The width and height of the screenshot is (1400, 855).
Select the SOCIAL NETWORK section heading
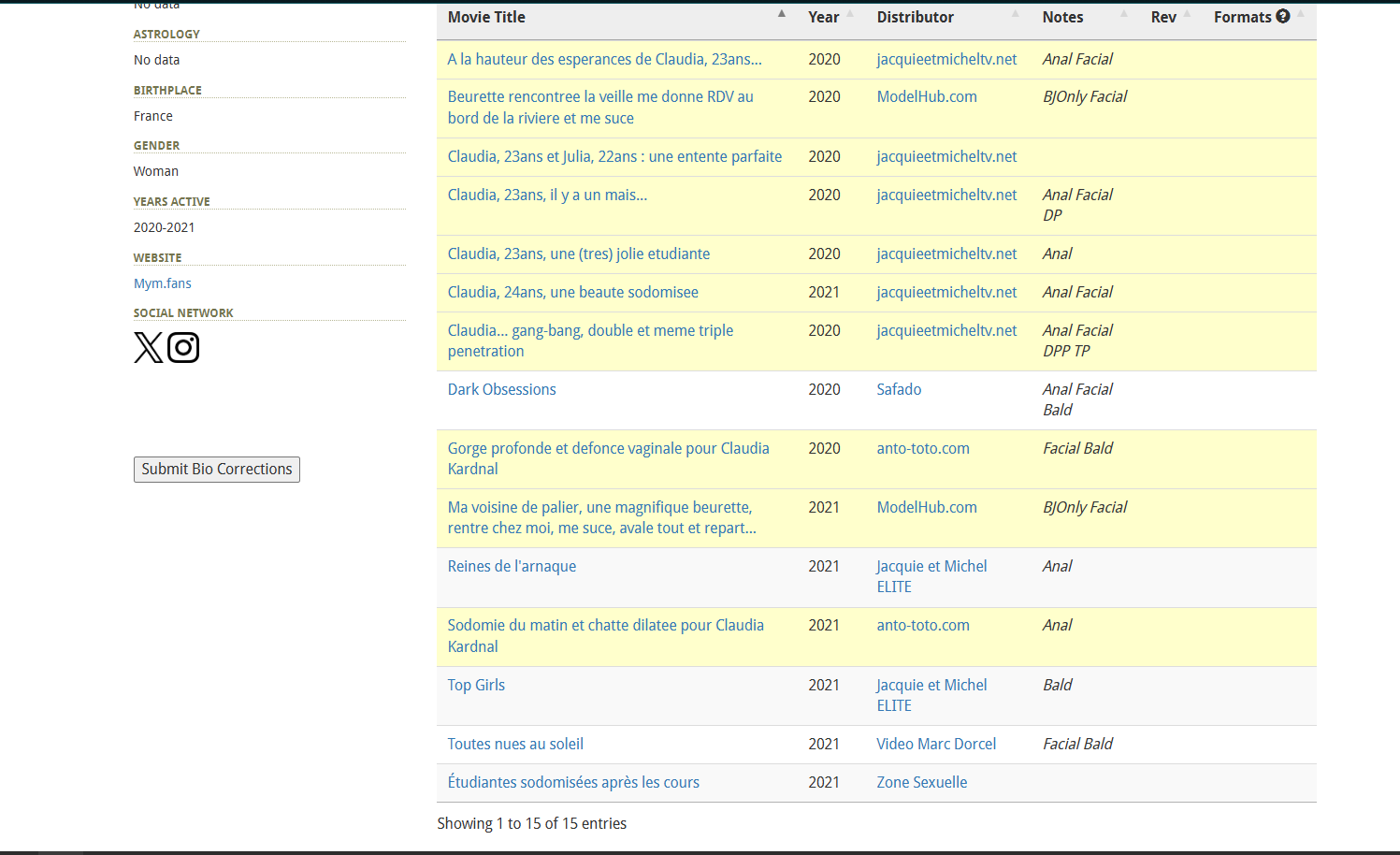183,312
